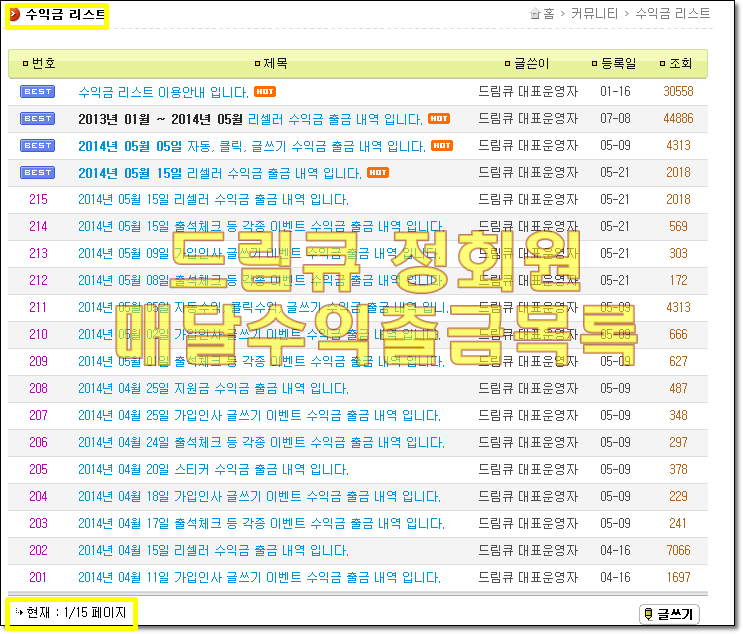Click row number 215
Viewport: 743px width, 634px height.
(x=38, y=199)
